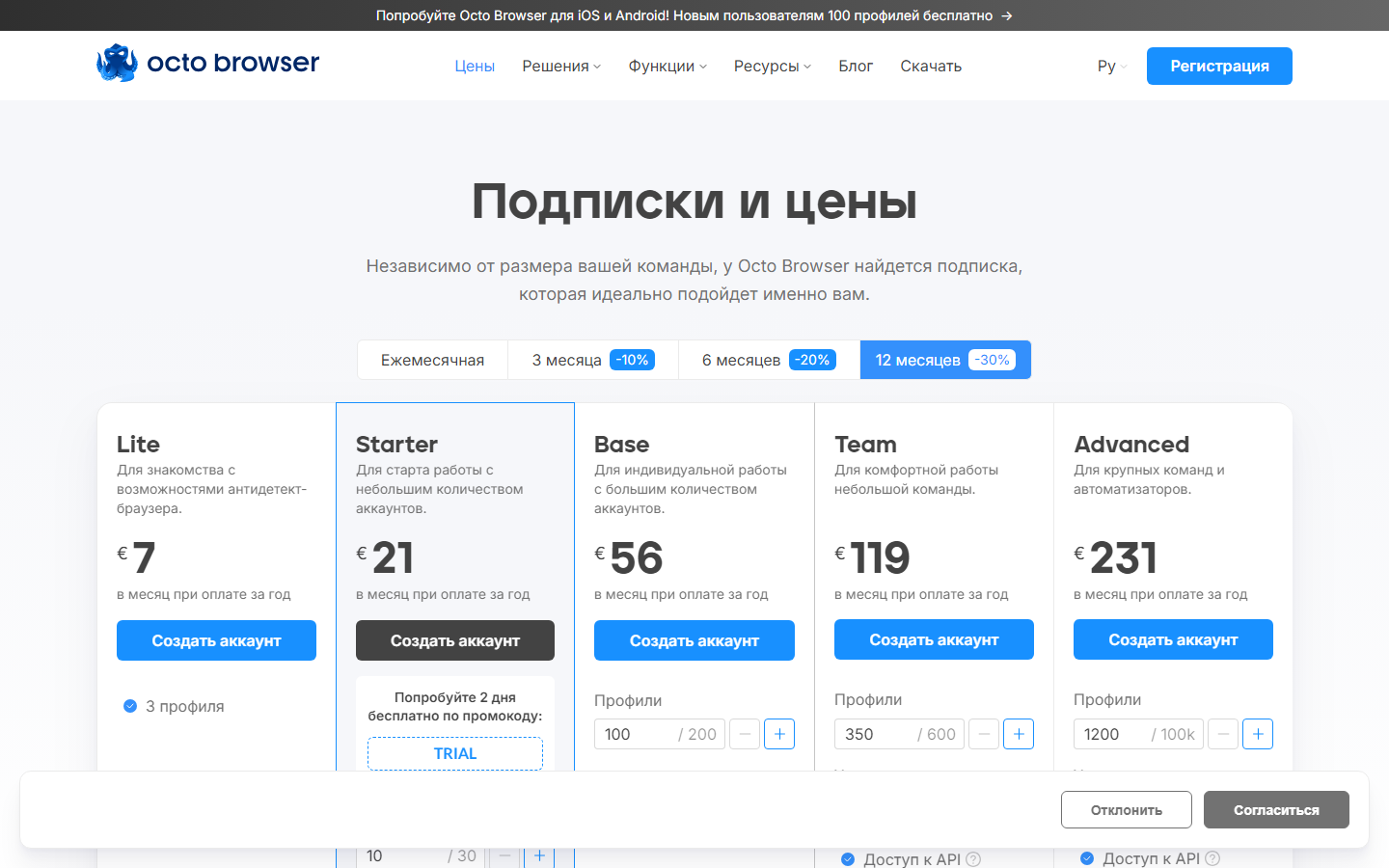Create an account for the Starter plan
1389x868 pixels.
click(455, 640)
